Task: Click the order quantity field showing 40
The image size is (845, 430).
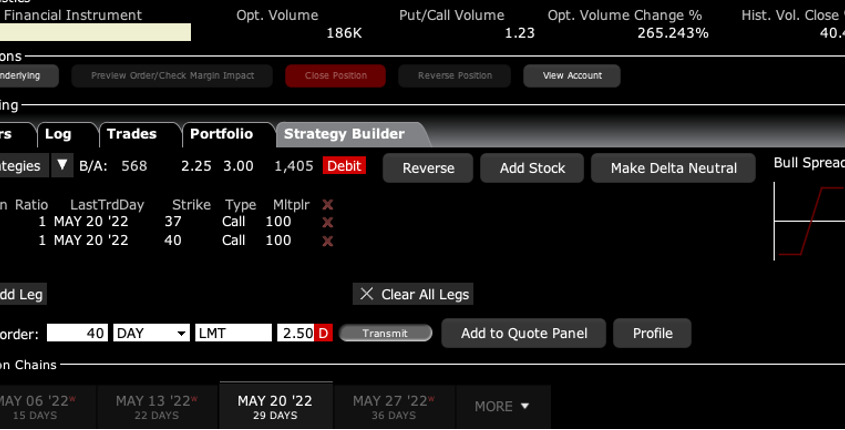Action: click(x=77, y=333)
